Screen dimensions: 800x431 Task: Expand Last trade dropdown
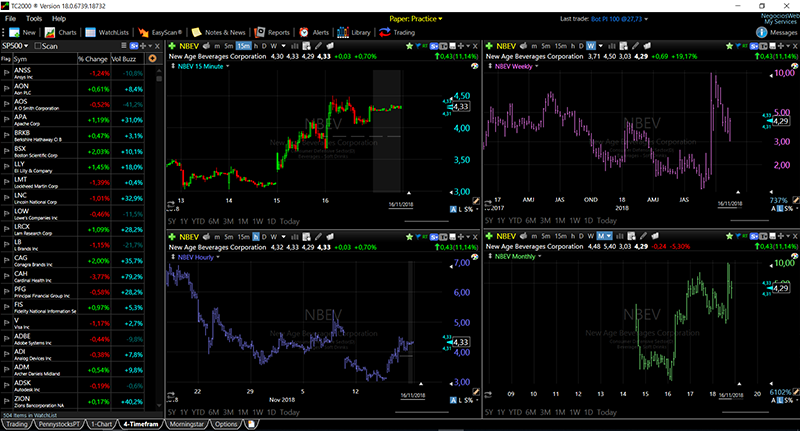tap(646, 19)
